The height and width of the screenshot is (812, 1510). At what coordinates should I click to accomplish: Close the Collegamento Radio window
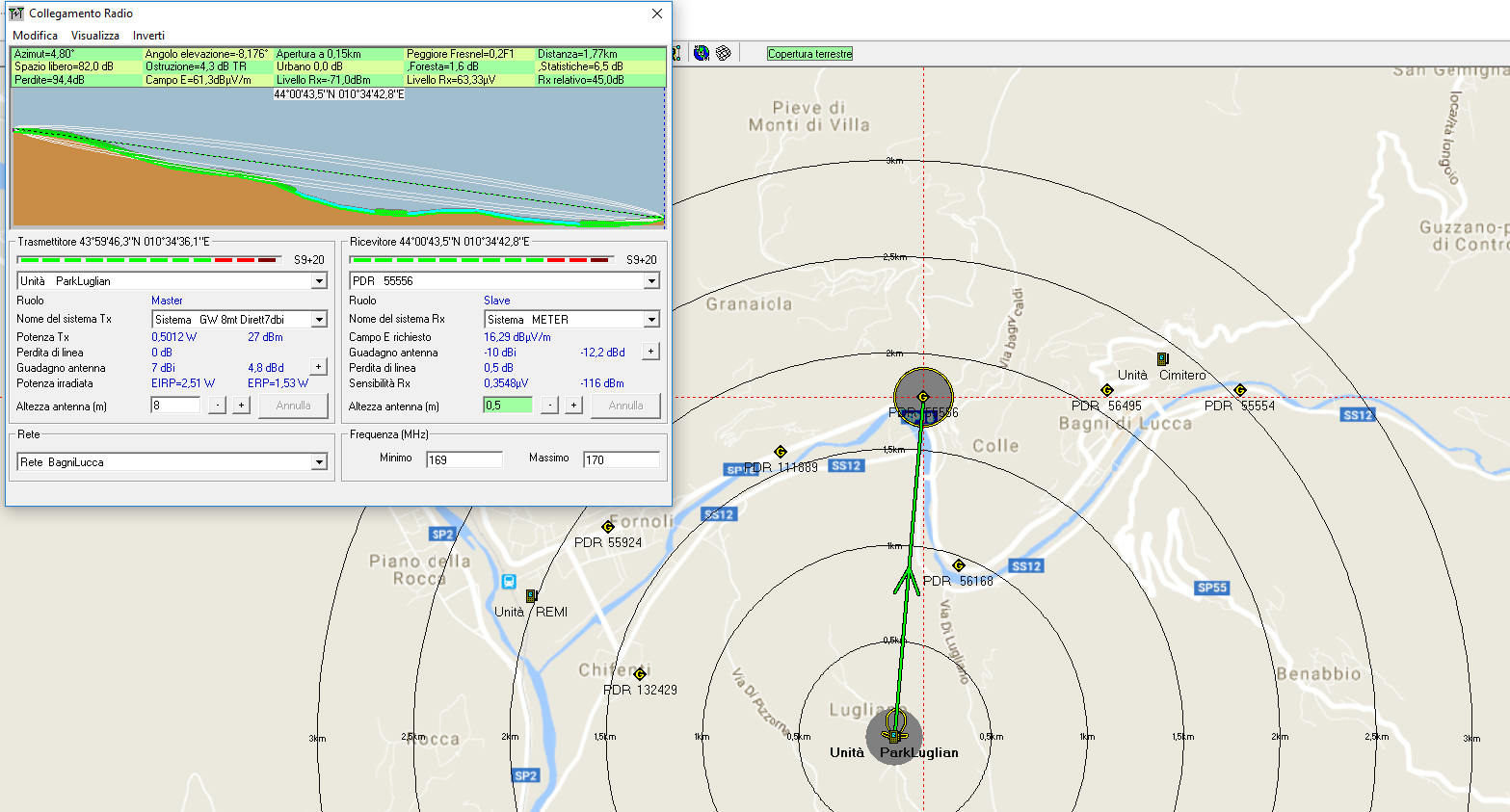[x=657, y=13]
